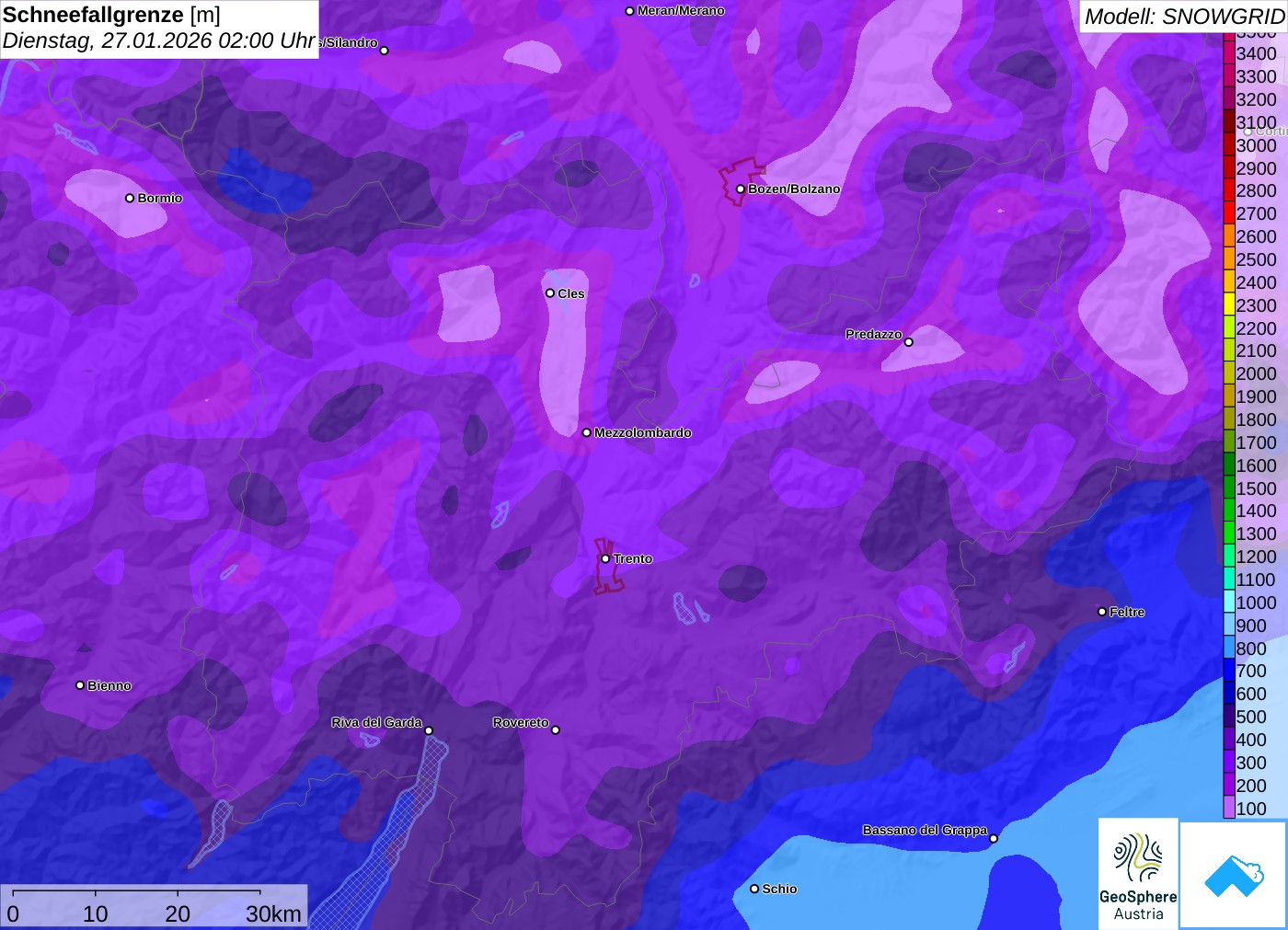
Task: Click the blue house-cloud logo icon
Action: point(1234,876)
